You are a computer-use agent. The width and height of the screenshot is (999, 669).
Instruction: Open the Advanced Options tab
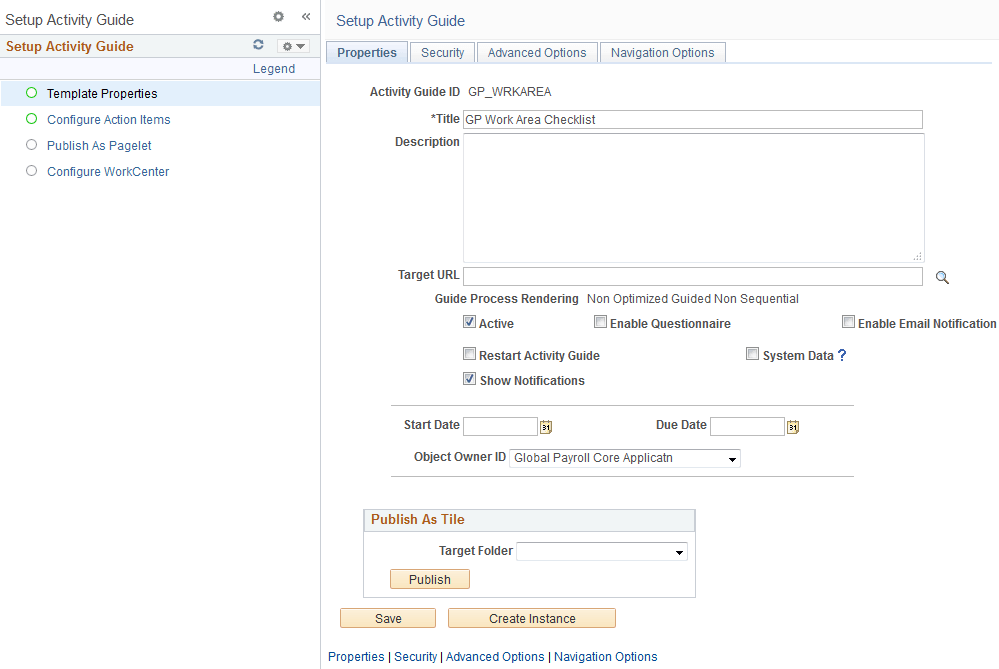[536, 52]
